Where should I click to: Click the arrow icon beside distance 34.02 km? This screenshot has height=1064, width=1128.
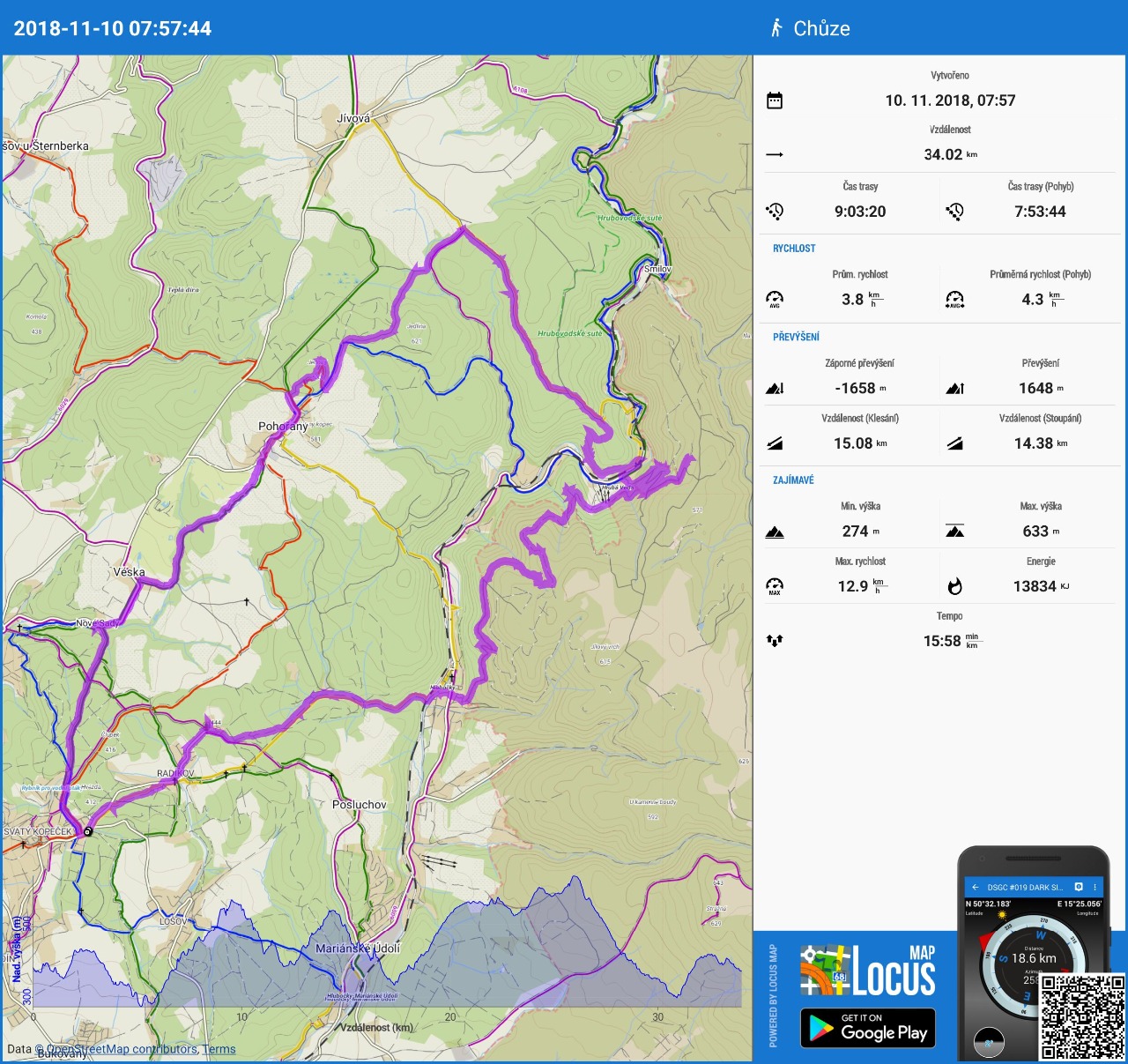(x=775, y=155)
